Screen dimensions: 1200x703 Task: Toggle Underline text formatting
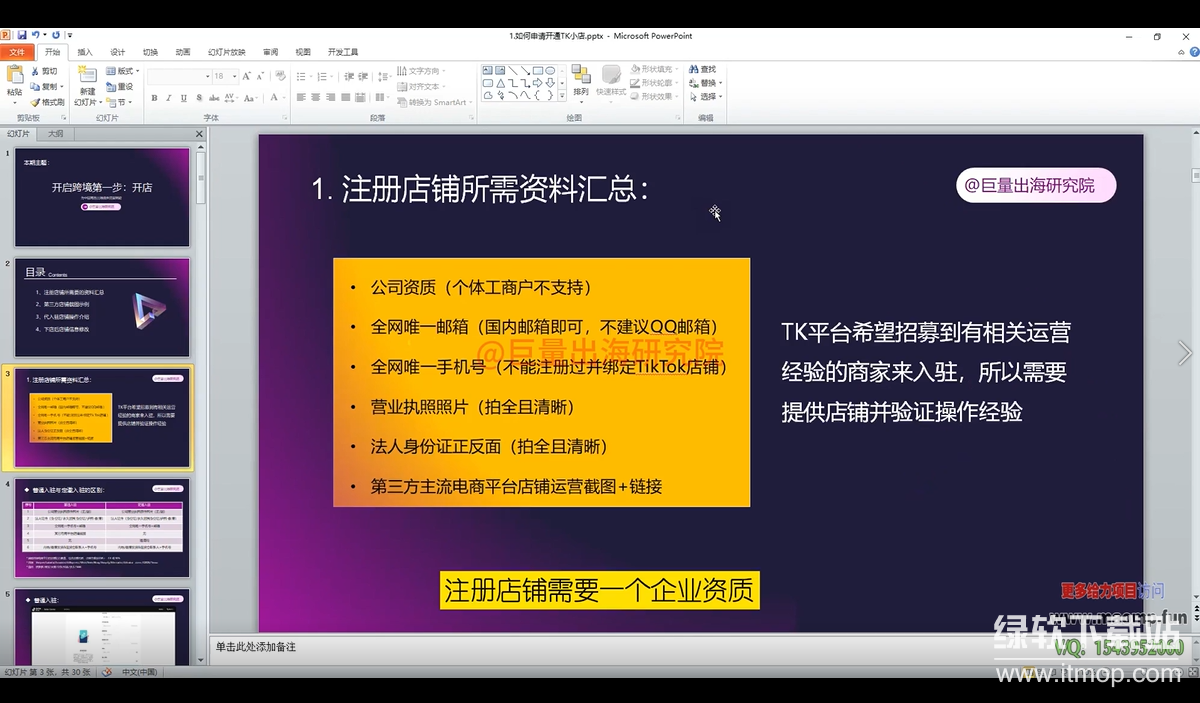tap(184, 98)
